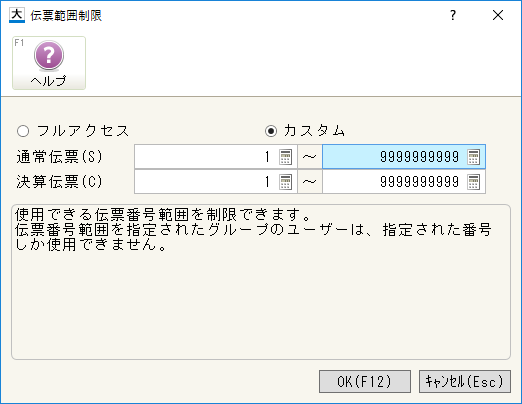Viewport: 522px width, 404px height.
Task: Click the ヘルプ F1 toolbar button label
Action: click(x=49, y=81)
